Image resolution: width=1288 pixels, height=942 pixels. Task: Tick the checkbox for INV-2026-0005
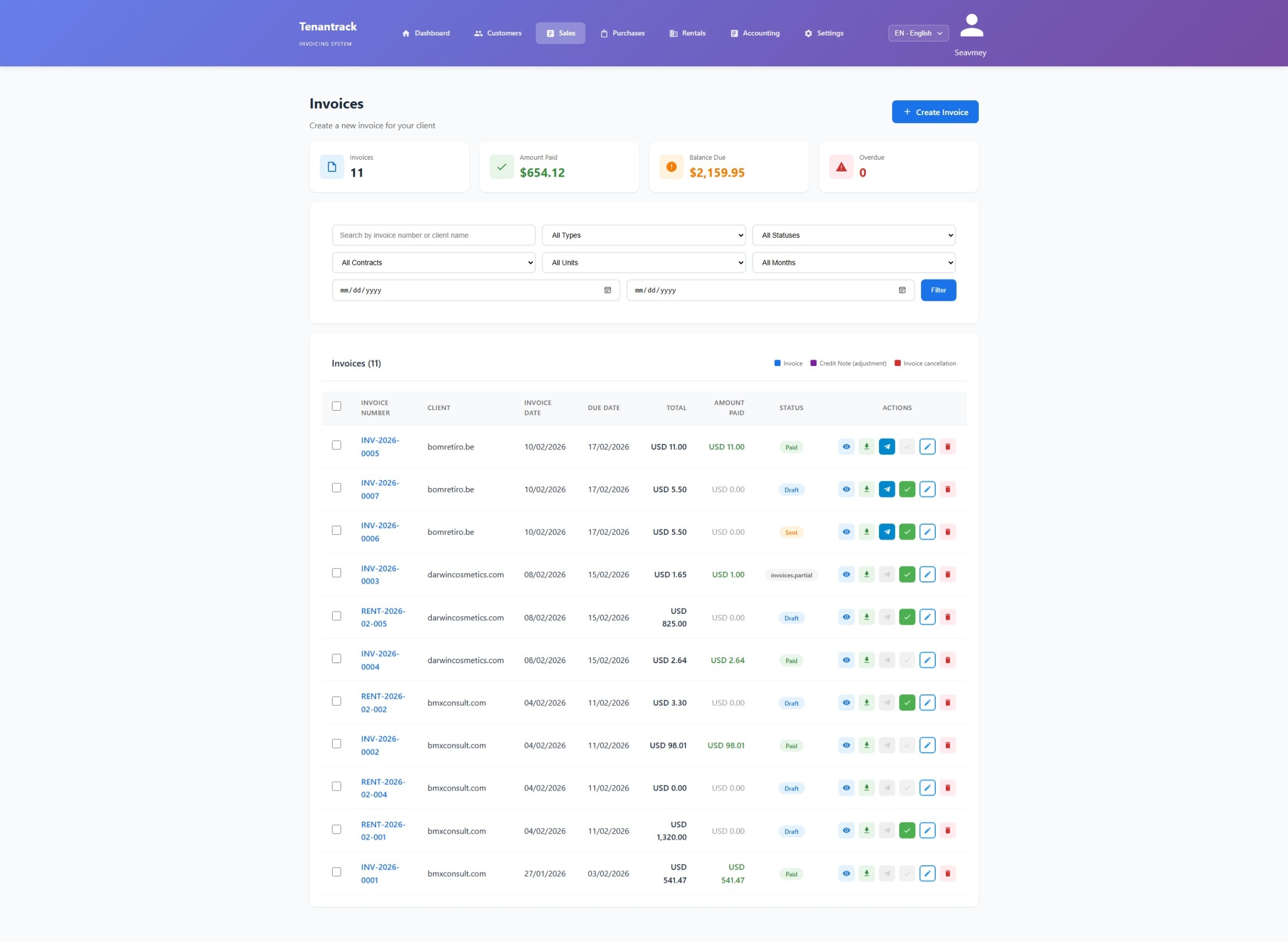(x=336, y=446)
